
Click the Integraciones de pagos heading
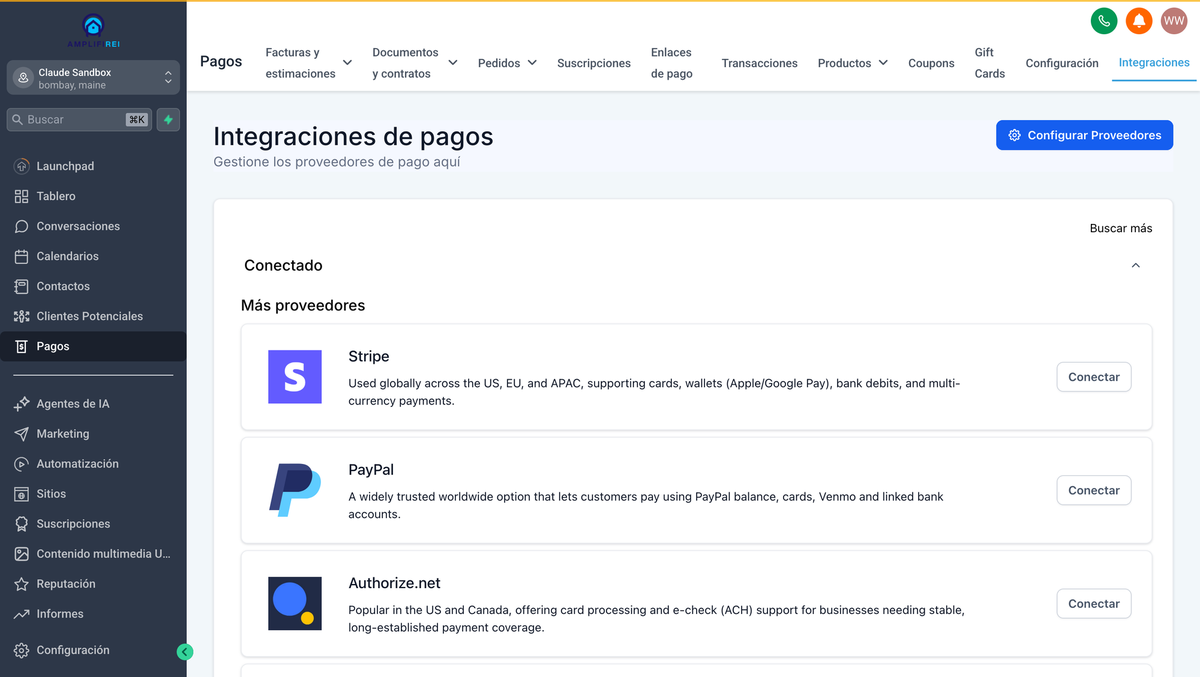coord(353,136)
